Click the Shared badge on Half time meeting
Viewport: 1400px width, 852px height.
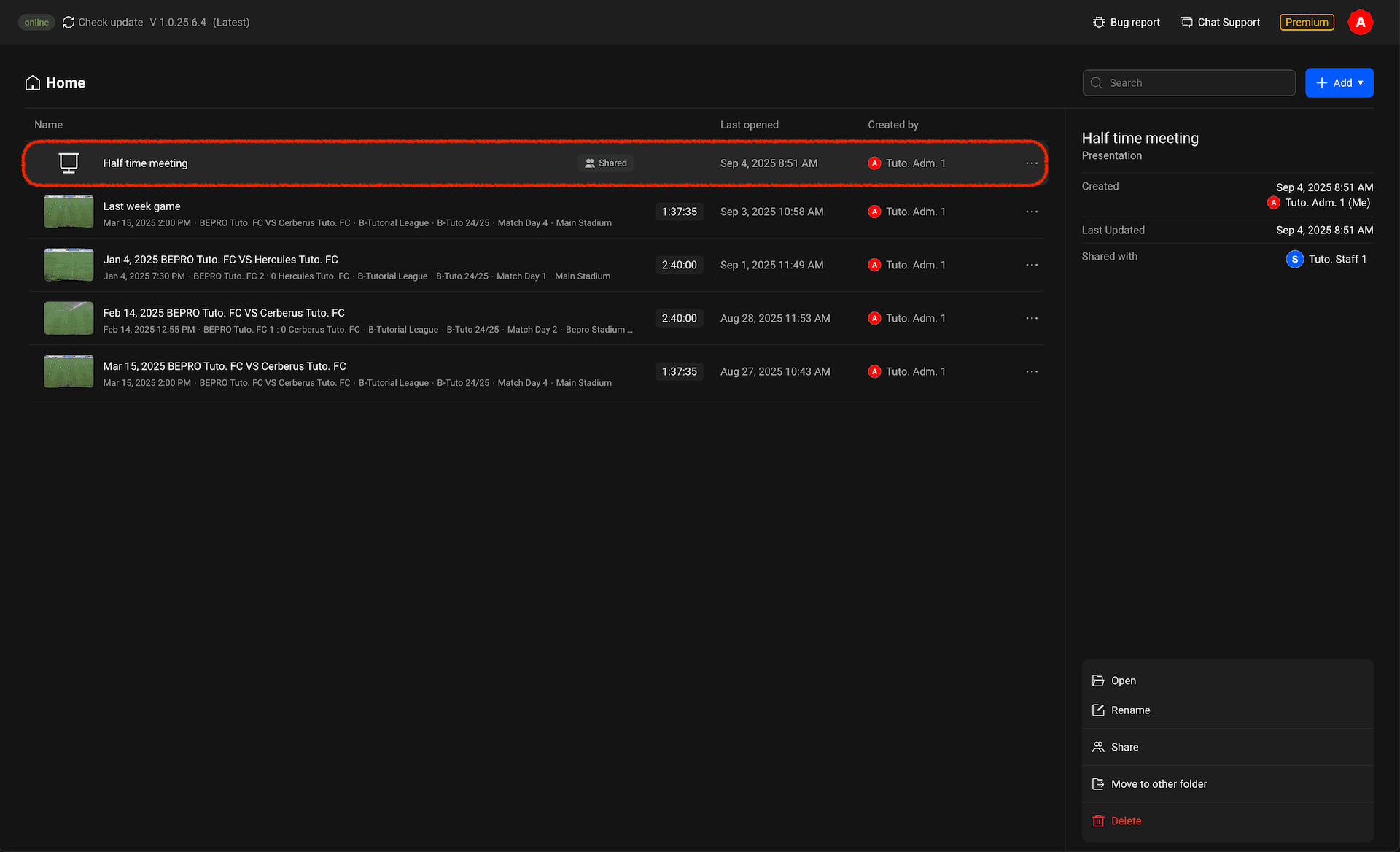click(x=605, y=163)
